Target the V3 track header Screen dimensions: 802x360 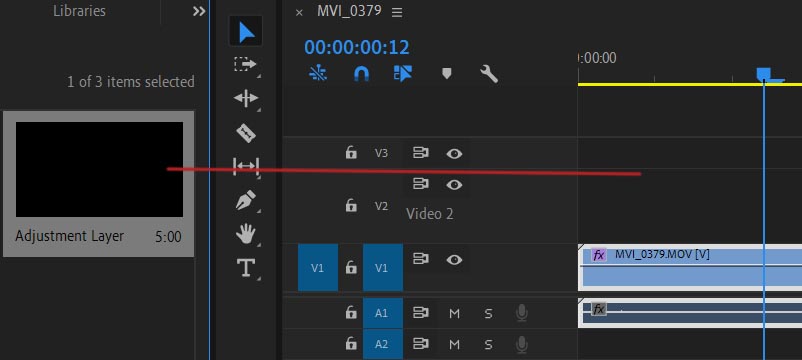tap(382, 153)
